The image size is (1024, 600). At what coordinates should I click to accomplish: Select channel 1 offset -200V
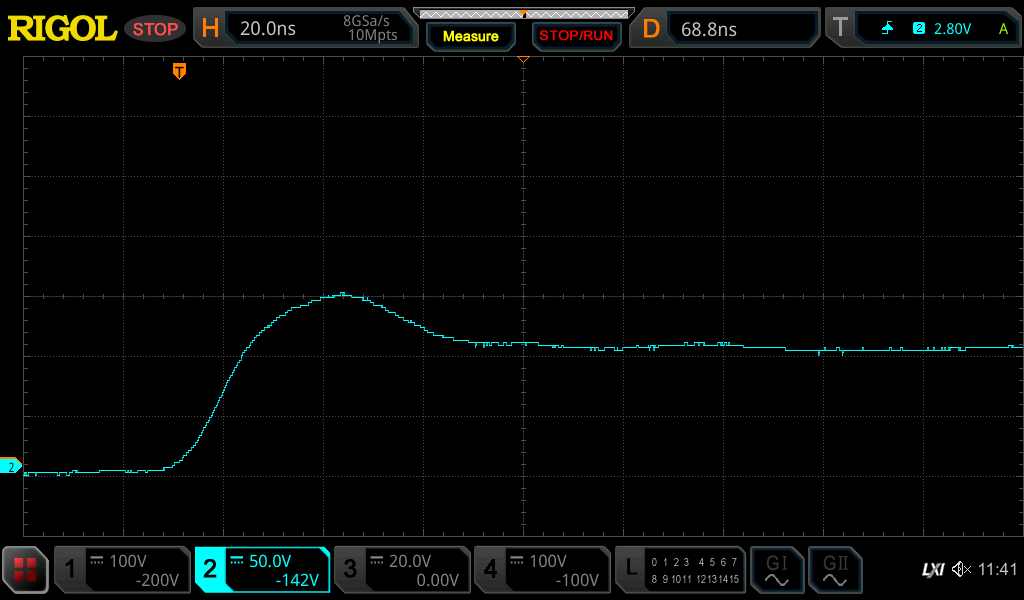[157, 580]
